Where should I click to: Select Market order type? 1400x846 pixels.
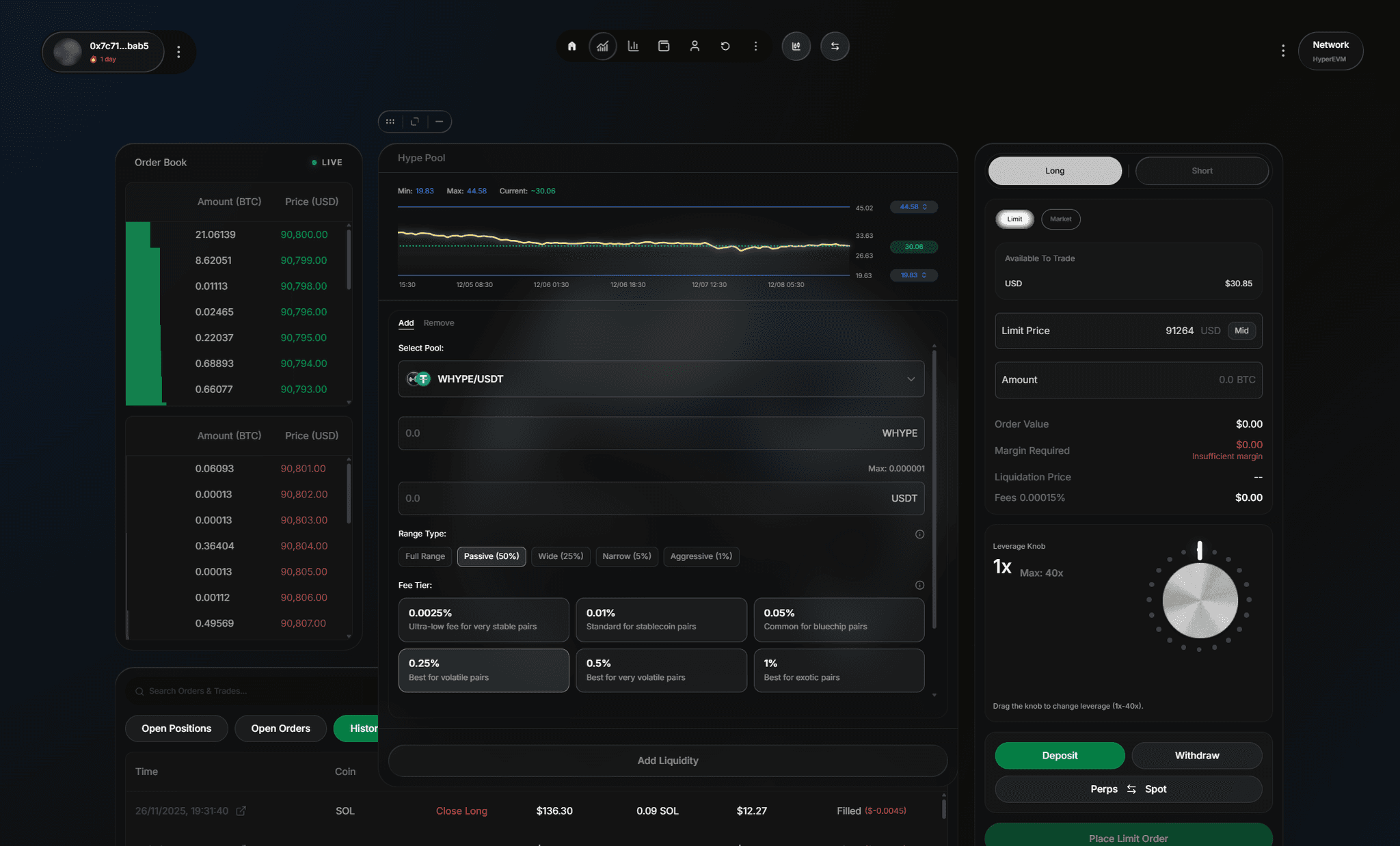[x=1060, y=219]
